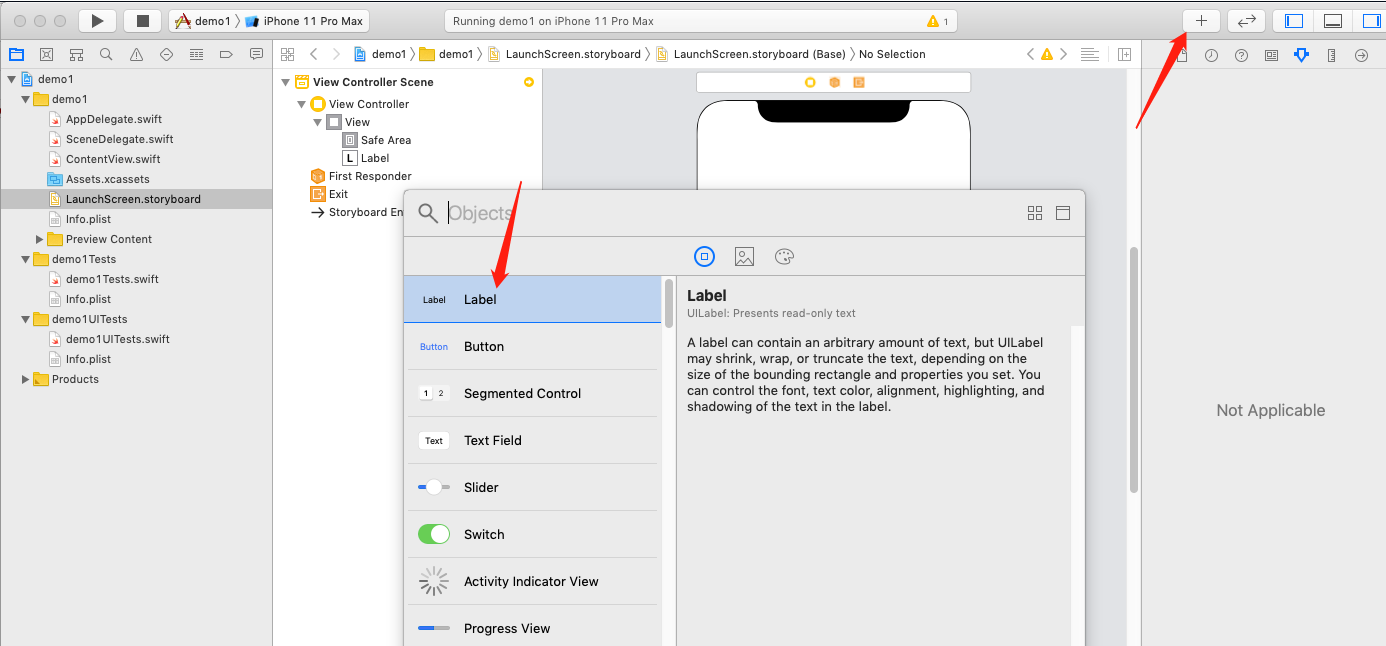Open the History inspector clock icon

point(1211,56)
